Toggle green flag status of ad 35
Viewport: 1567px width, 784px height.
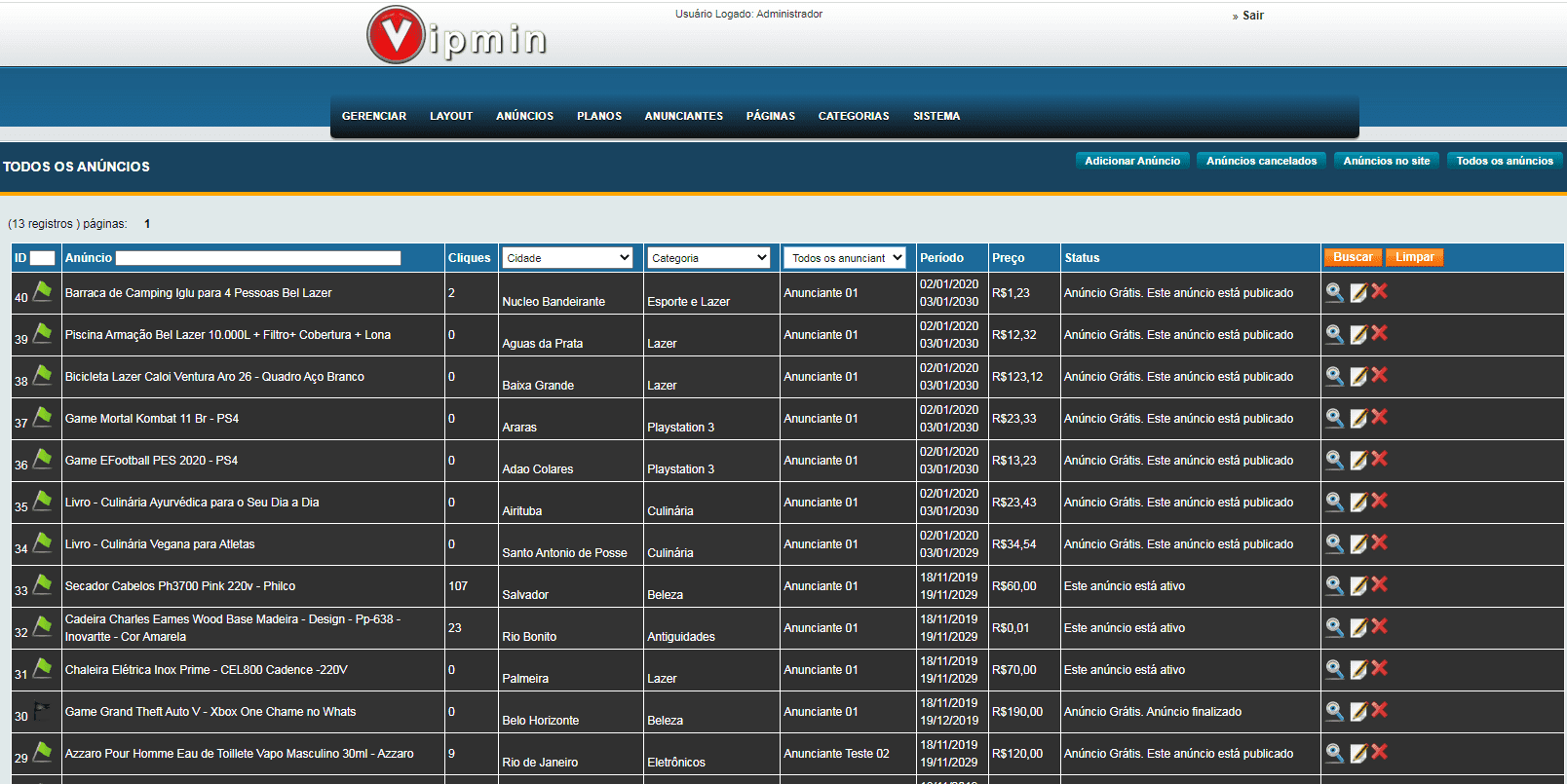[43, 501]
